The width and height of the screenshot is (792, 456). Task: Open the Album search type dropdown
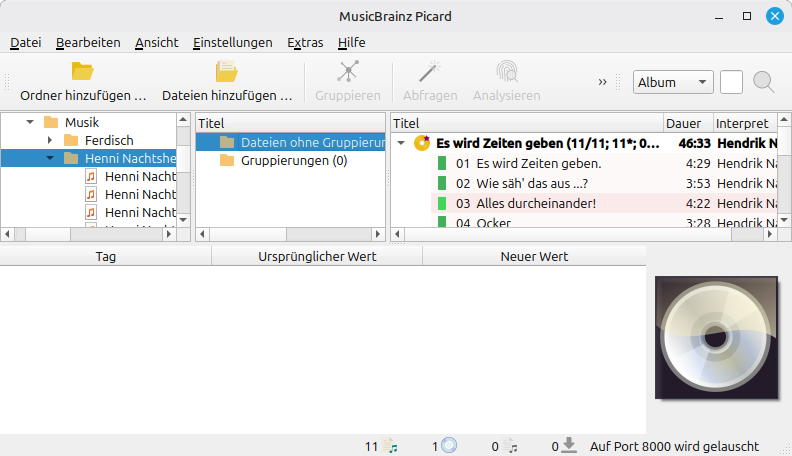click(672, 82)
